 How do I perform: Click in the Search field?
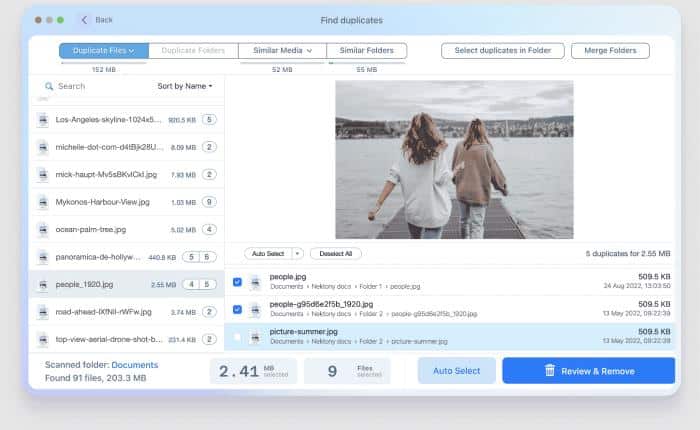coord(96,86)
